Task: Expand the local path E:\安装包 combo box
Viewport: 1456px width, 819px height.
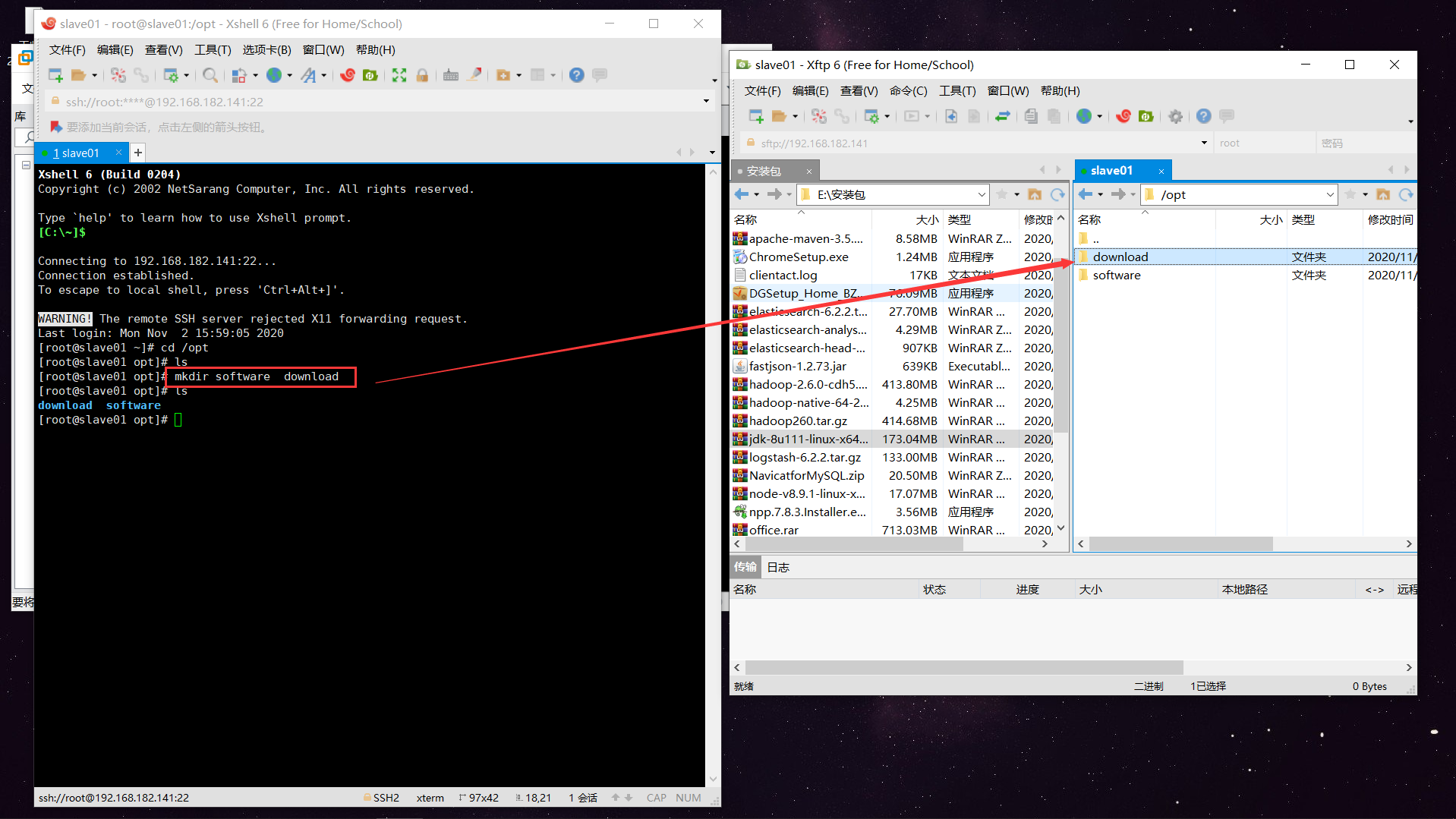Action: [x=981, y=195]
